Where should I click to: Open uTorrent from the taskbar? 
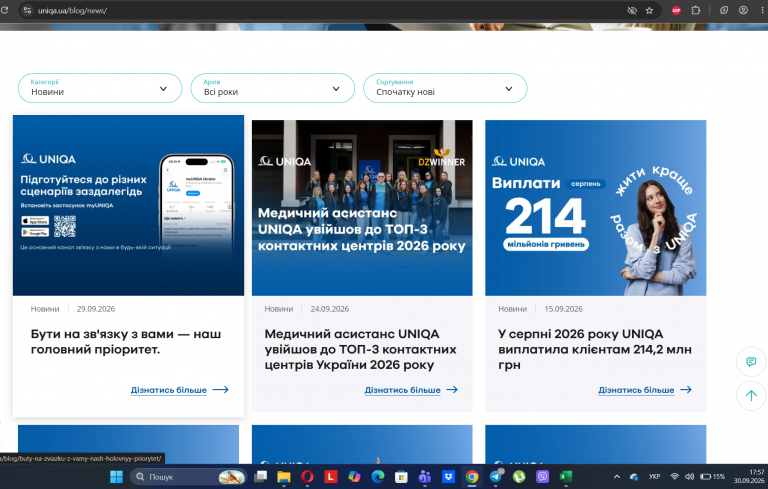(519, 477)
